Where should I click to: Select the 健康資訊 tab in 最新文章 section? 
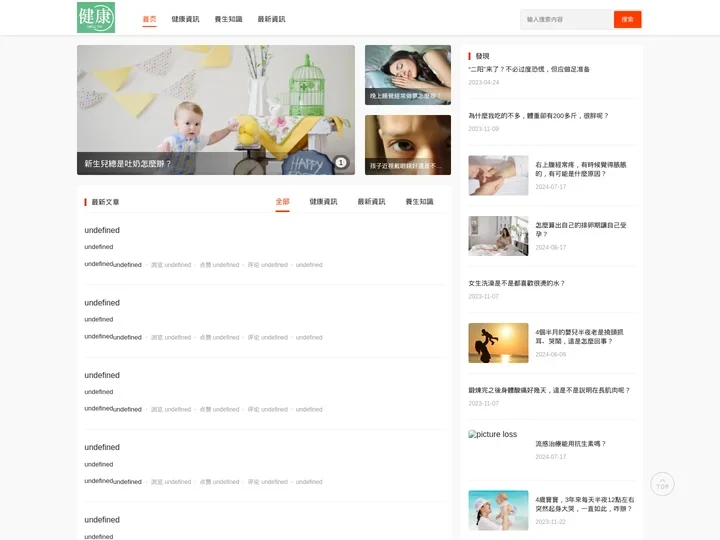(323, 202)
